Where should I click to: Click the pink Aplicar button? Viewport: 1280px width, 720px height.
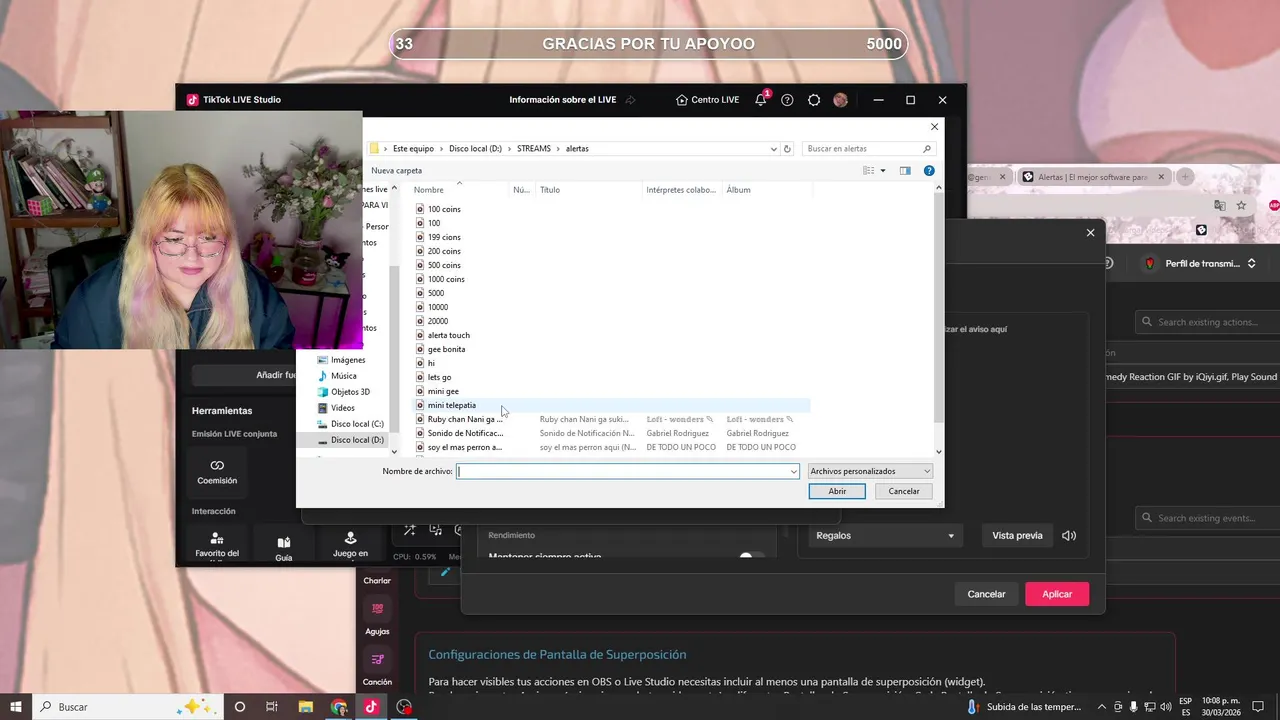[1057, 594]
